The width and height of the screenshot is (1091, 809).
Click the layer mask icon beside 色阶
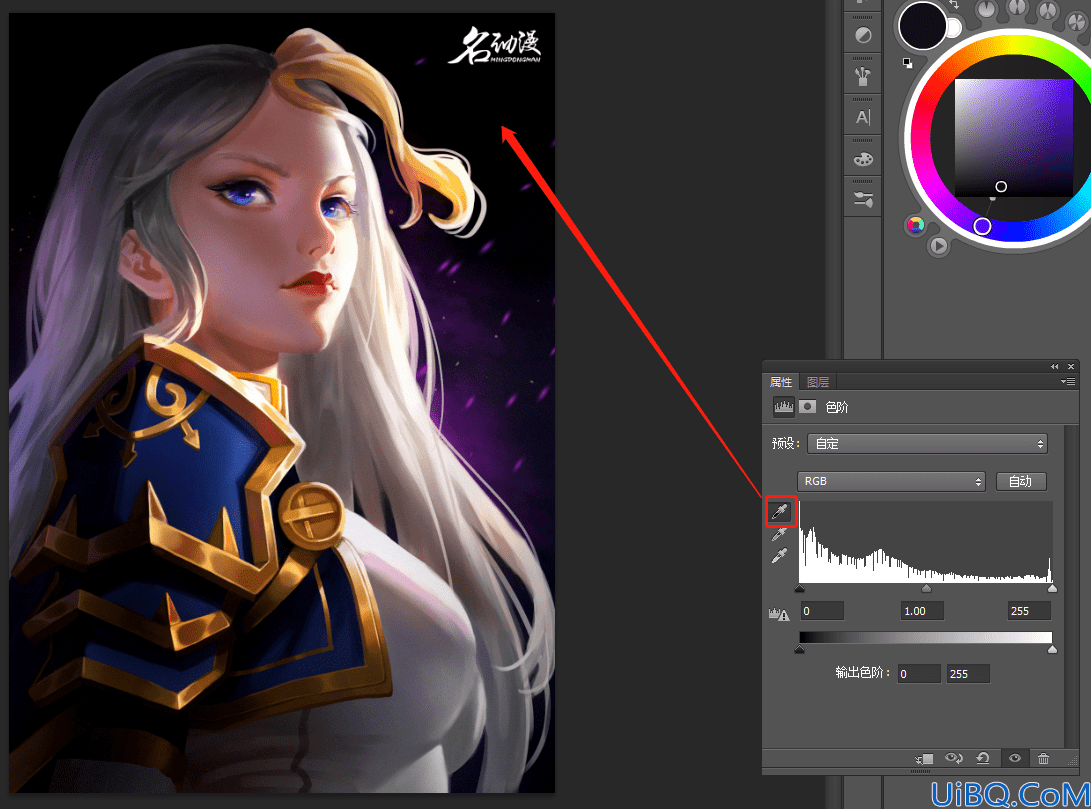[807, 407]
